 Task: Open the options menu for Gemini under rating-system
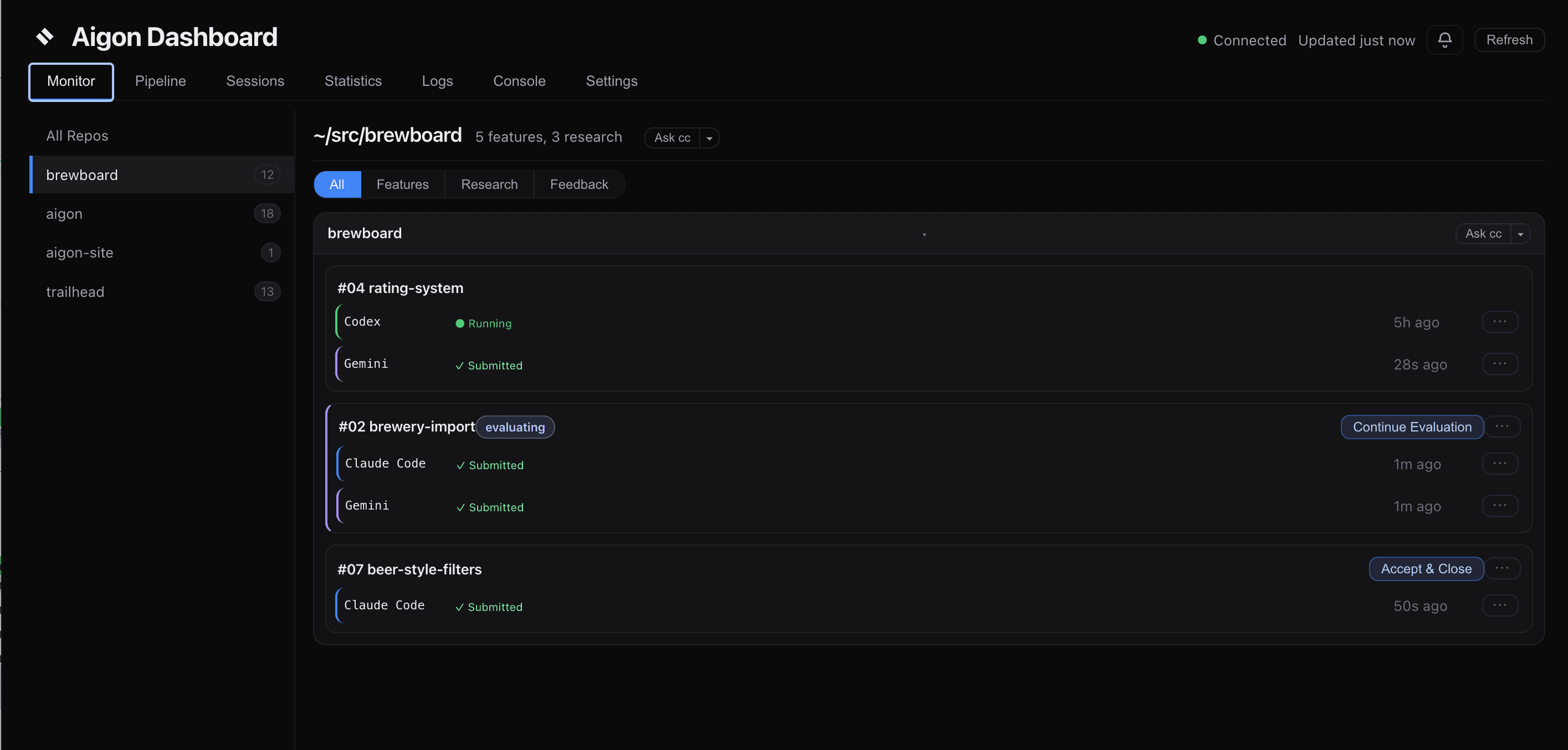pyautogui.click(x=1500, y=364)
